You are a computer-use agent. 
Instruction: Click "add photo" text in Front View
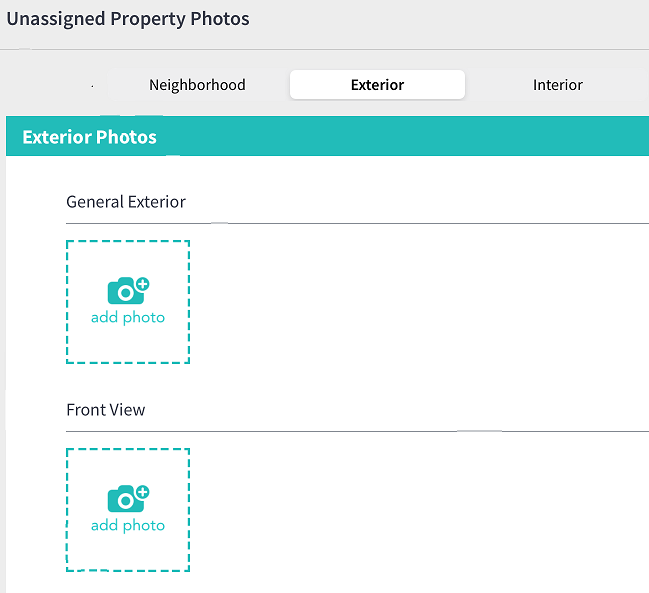[128, 526]
